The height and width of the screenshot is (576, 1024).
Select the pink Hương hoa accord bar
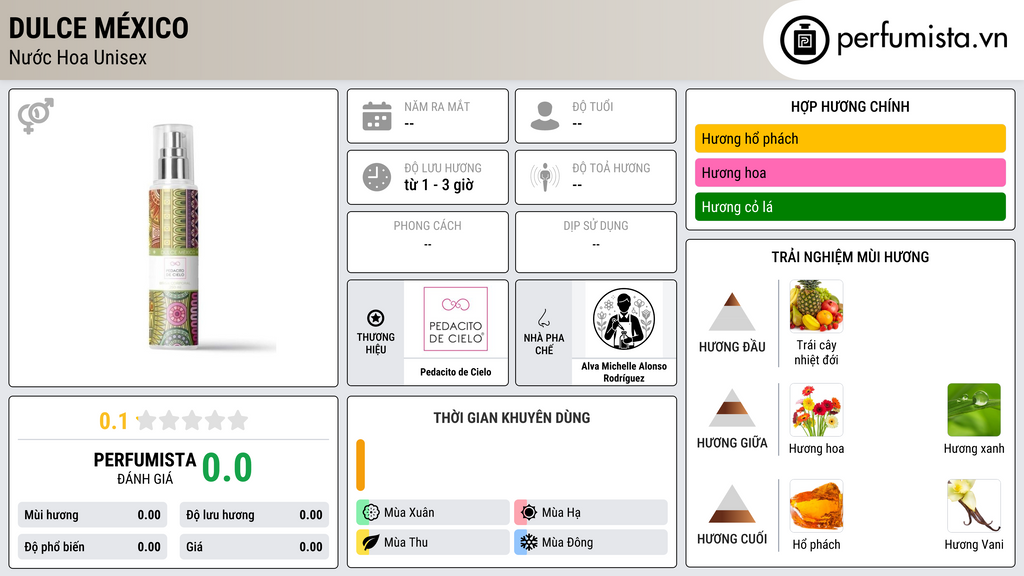coord(850,172)
